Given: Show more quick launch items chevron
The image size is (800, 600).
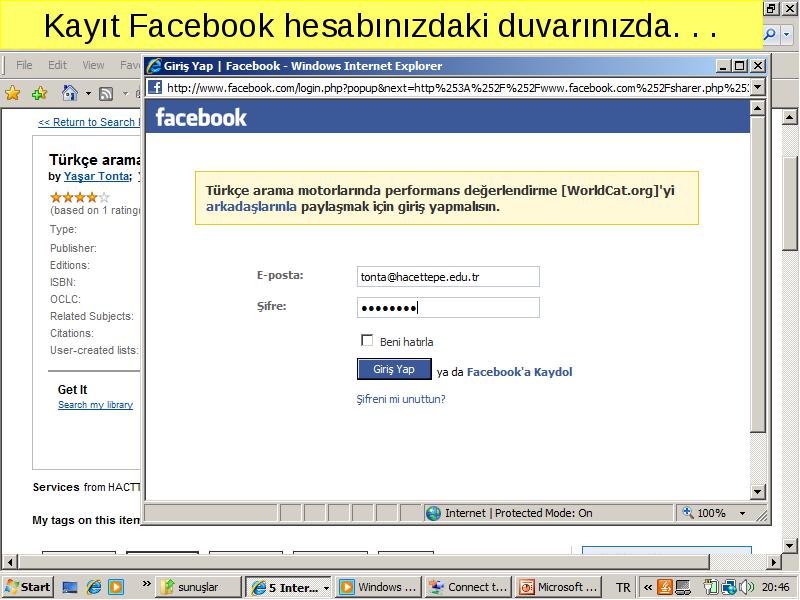Looking at the screenshot, I should click(x=146, y=584).
